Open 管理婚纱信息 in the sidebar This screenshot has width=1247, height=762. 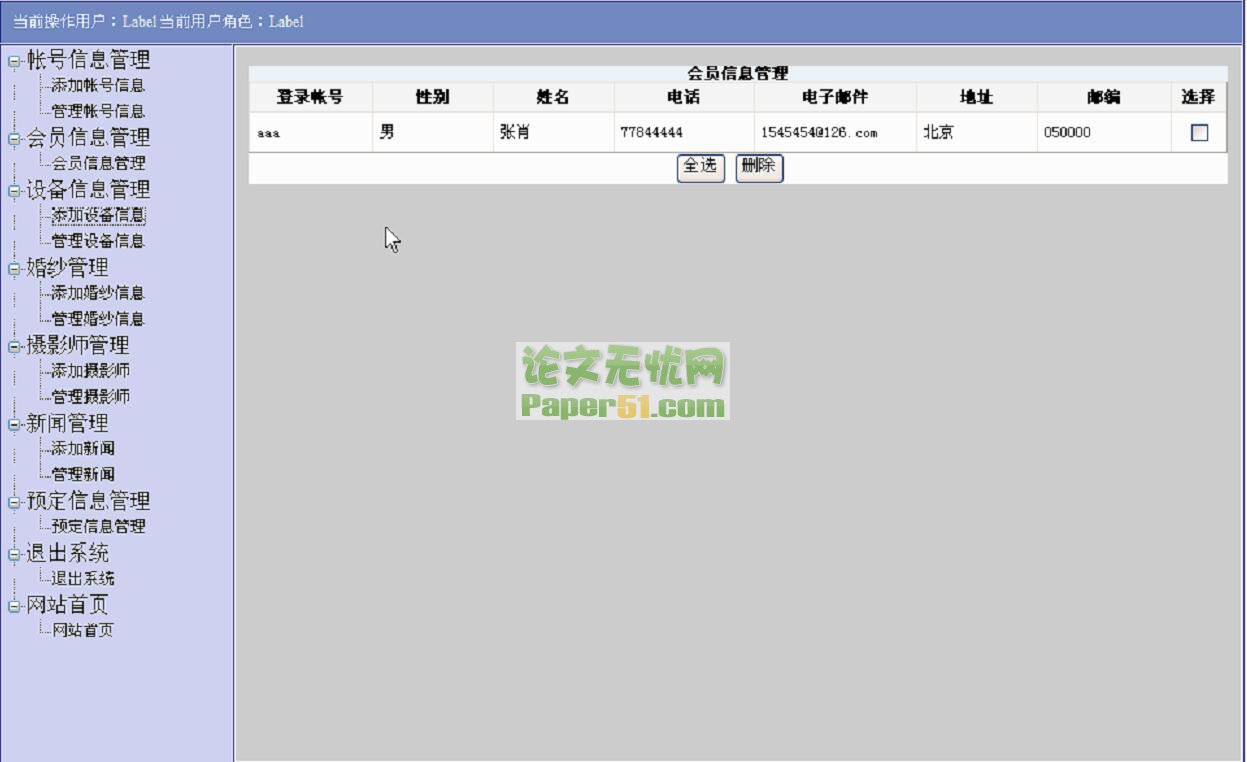(98, 319)
